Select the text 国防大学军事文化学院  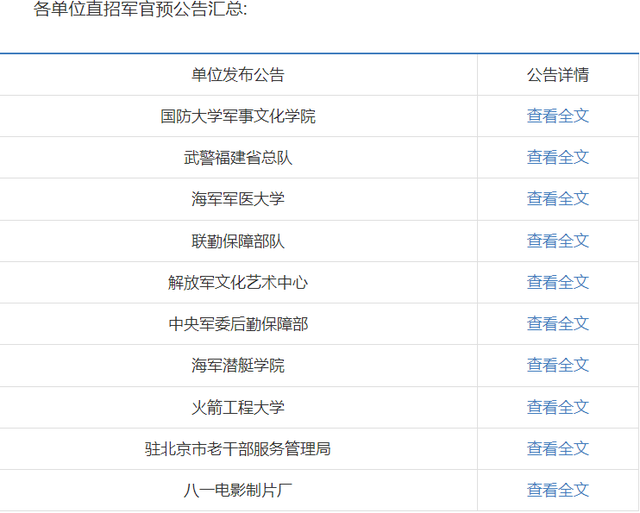click(238, 116)
